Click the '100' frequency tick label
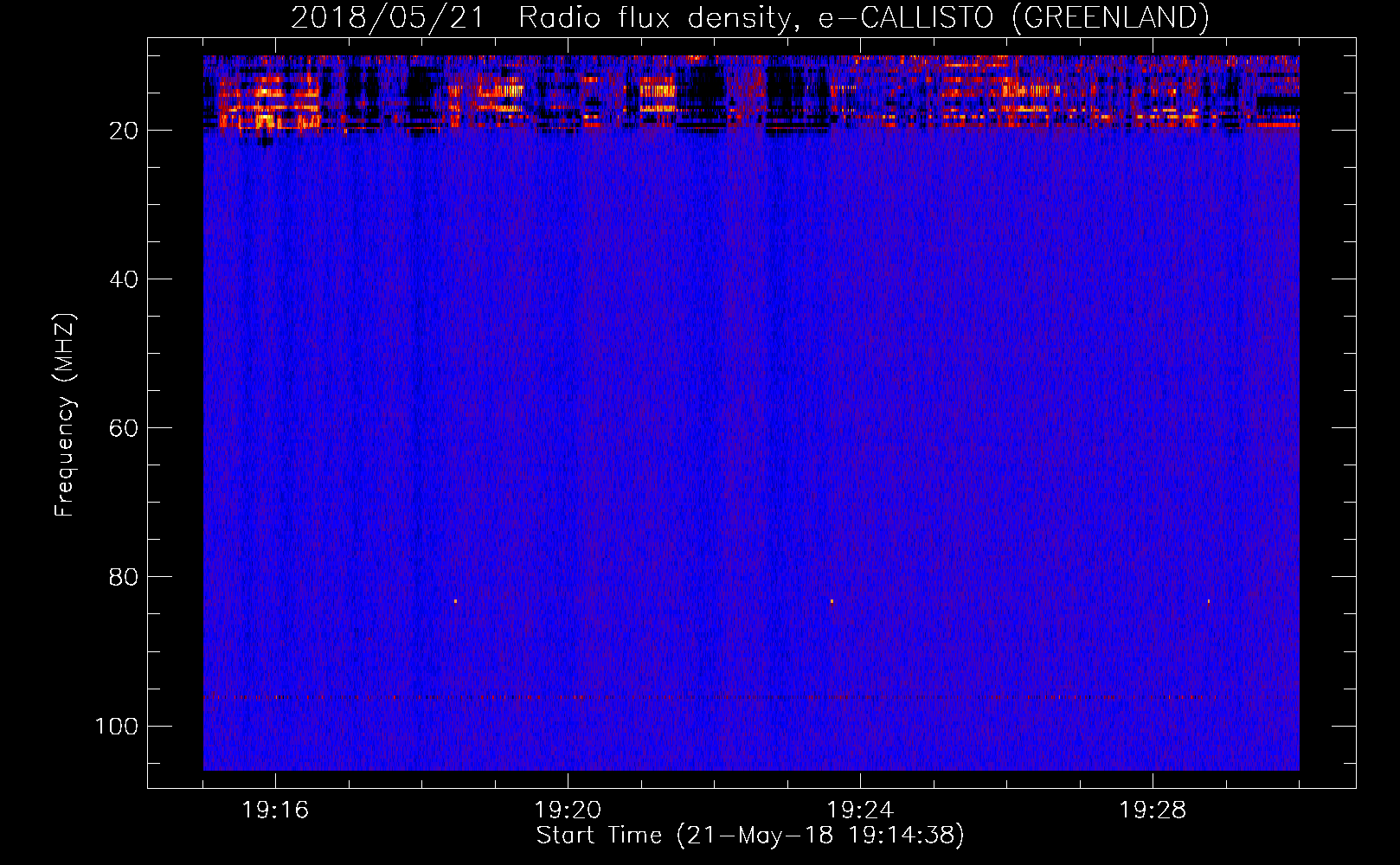Image resolution: width=1400 pixels, height=865 pixels. [117, 726]
